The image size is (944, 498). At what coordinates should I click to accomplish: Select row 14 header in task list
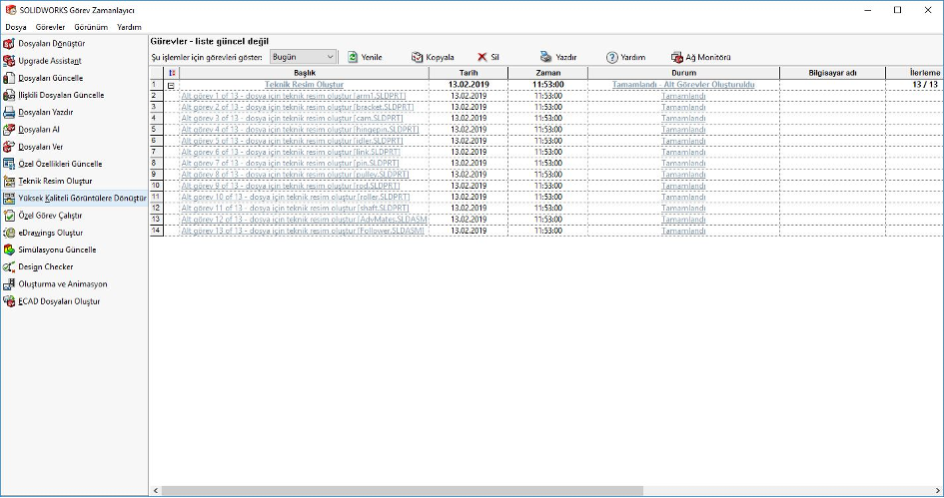pos(156,230)
